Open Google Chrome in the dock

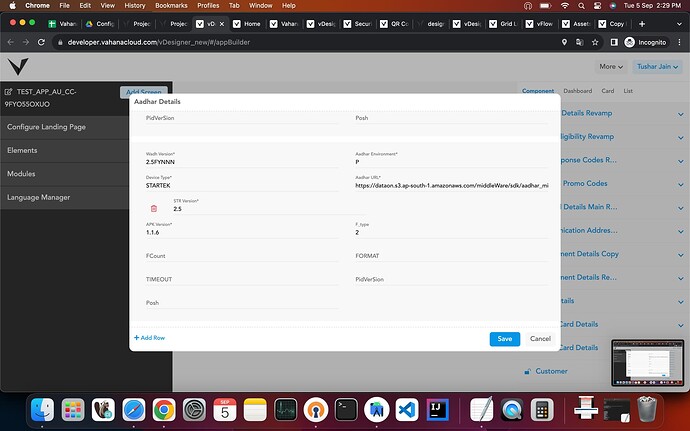pos(164,410)
